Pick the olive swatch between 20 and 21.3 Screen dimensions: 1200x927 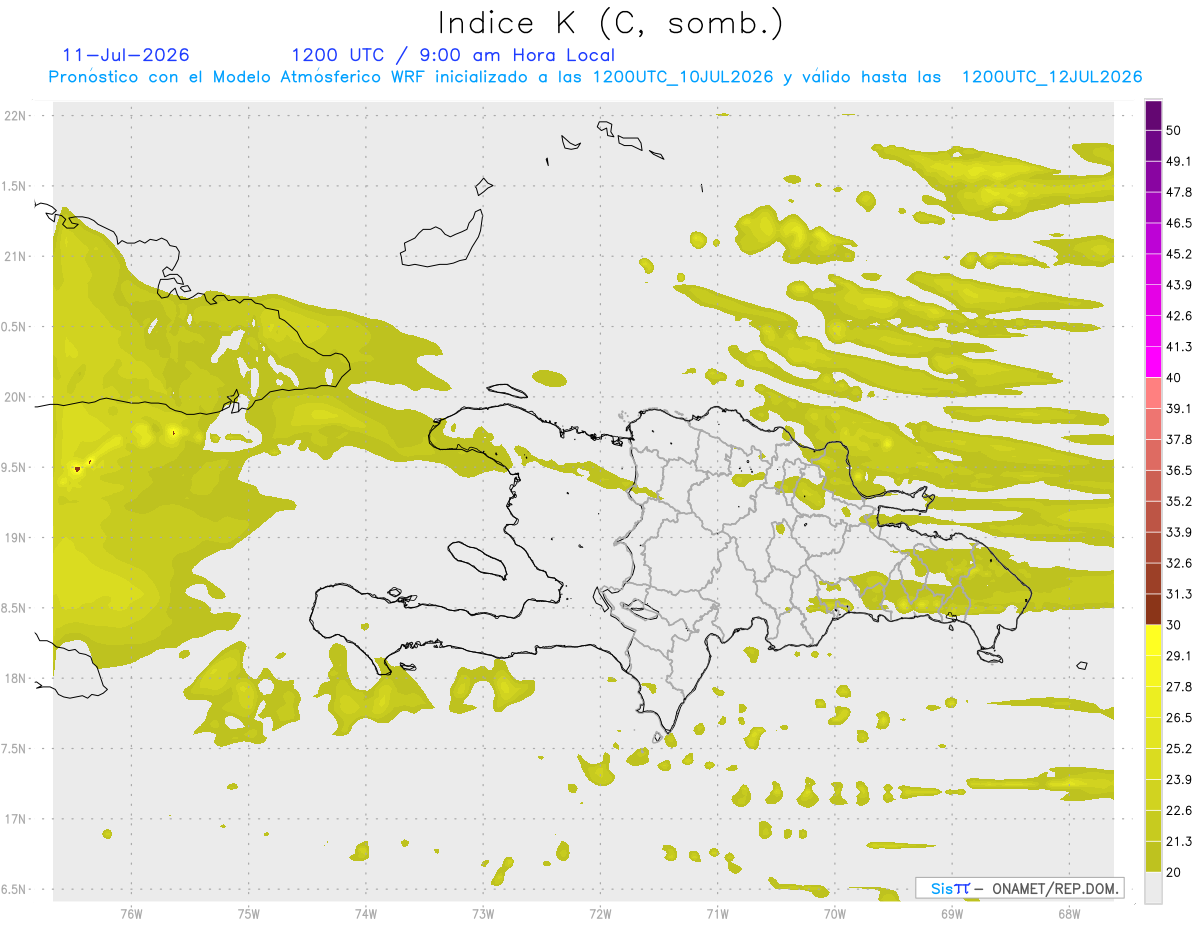1153,857
